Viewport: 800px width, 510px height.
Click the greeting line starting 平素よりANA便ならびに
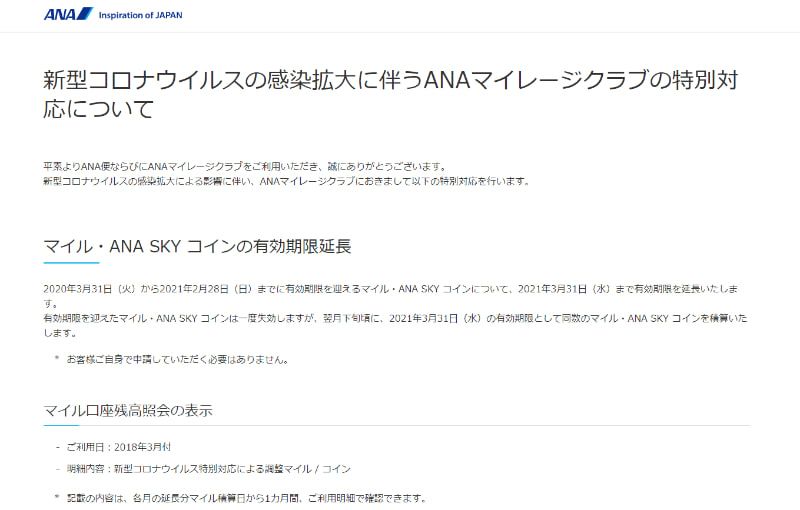click(x=245, y=166)
